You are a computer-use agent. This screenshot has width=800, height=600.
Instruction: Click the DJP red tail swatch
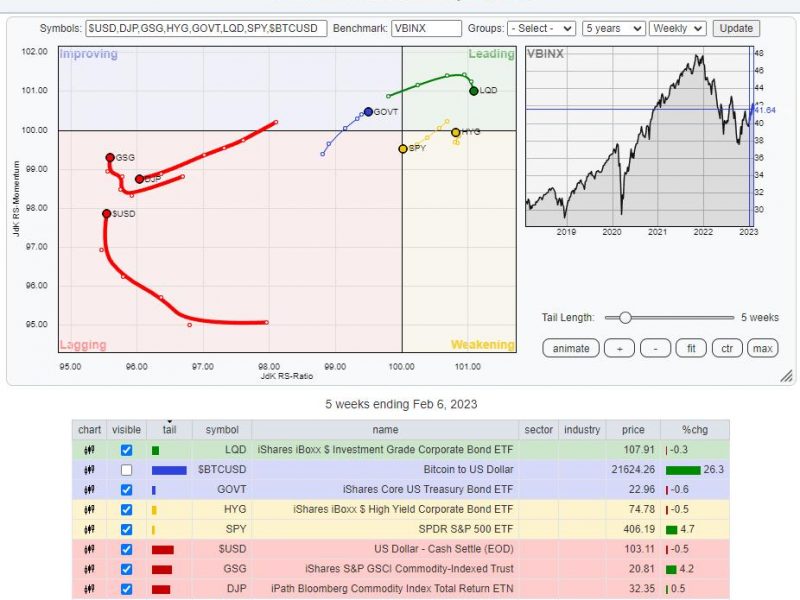tap(161, 589)
